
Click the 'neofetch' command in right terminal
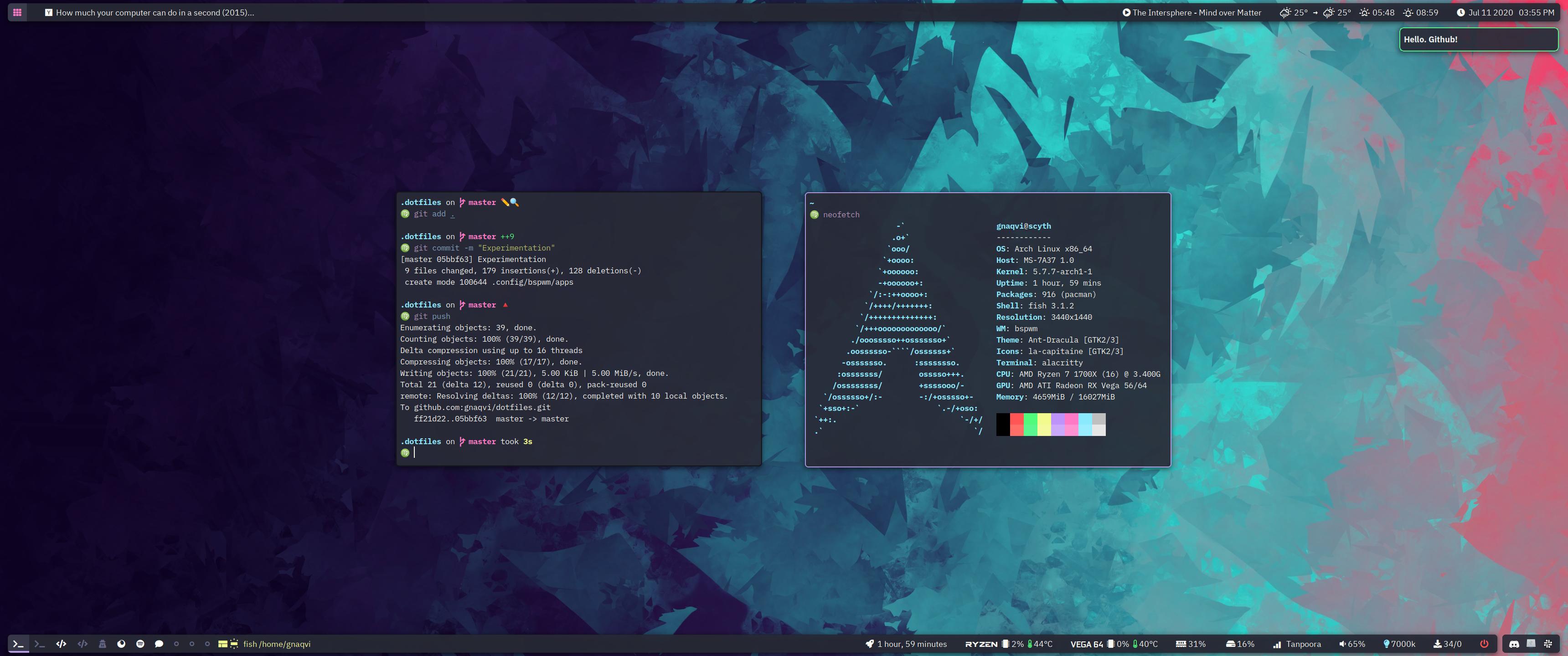point(841,215)
